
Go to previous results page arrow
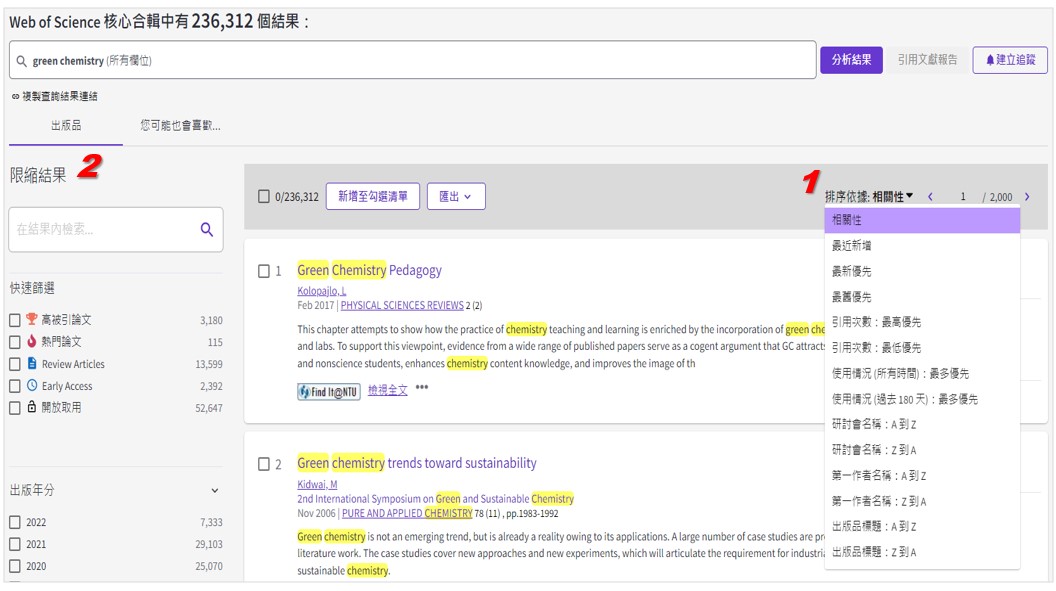click(930, 197)
